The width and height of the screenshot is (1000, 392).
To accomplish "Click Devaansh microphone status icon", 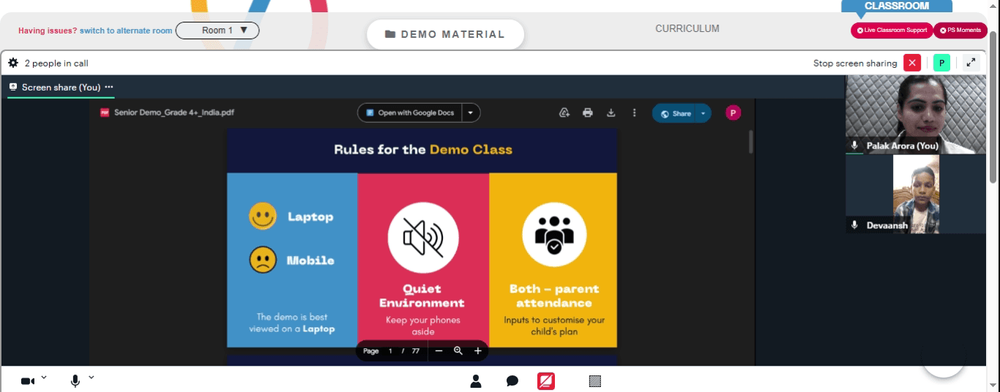I will (x=855, y=225).
